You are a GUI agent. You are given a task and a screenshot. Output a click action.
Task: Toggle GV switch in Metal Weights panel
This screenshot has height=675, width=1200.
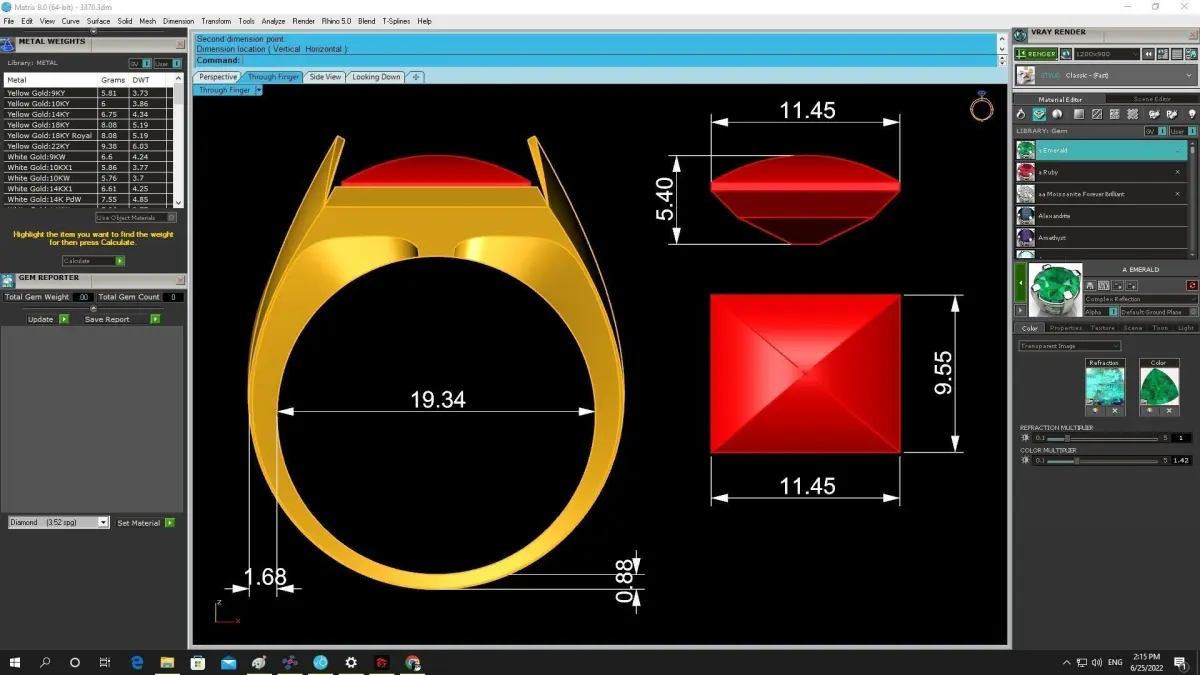[x=139, y=63]
